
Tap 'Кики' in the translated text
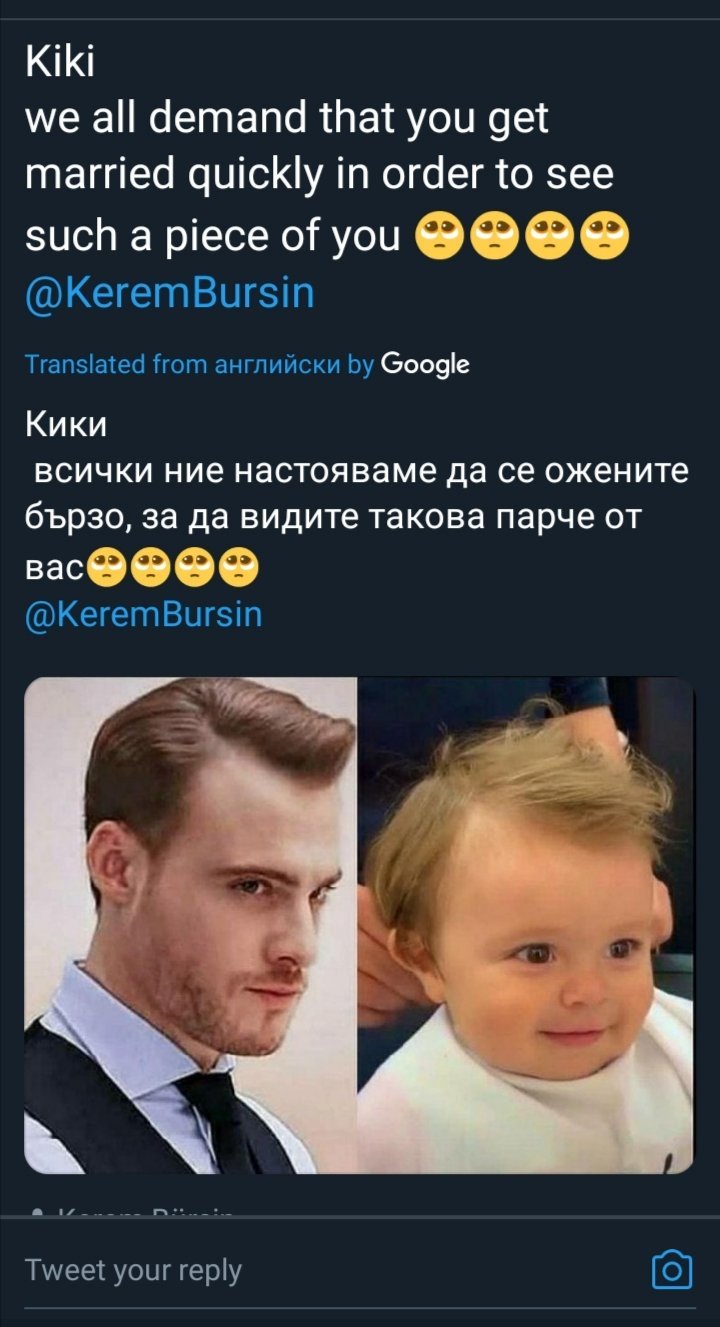point(65,425)
